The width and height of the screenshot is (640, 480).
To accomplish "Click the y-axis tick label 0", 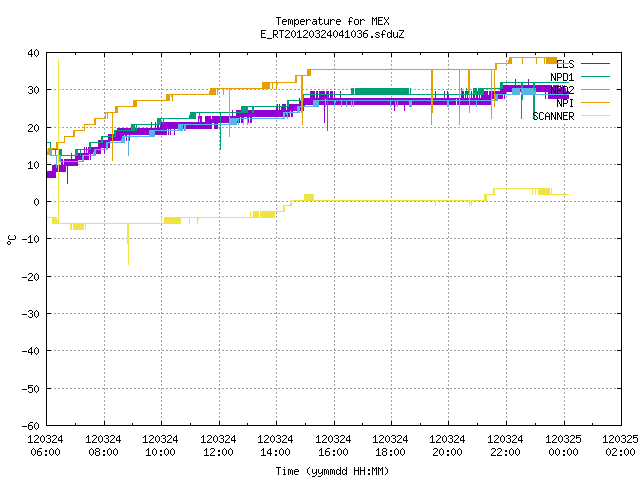I will pyautogui.click(x=37, y=202).
